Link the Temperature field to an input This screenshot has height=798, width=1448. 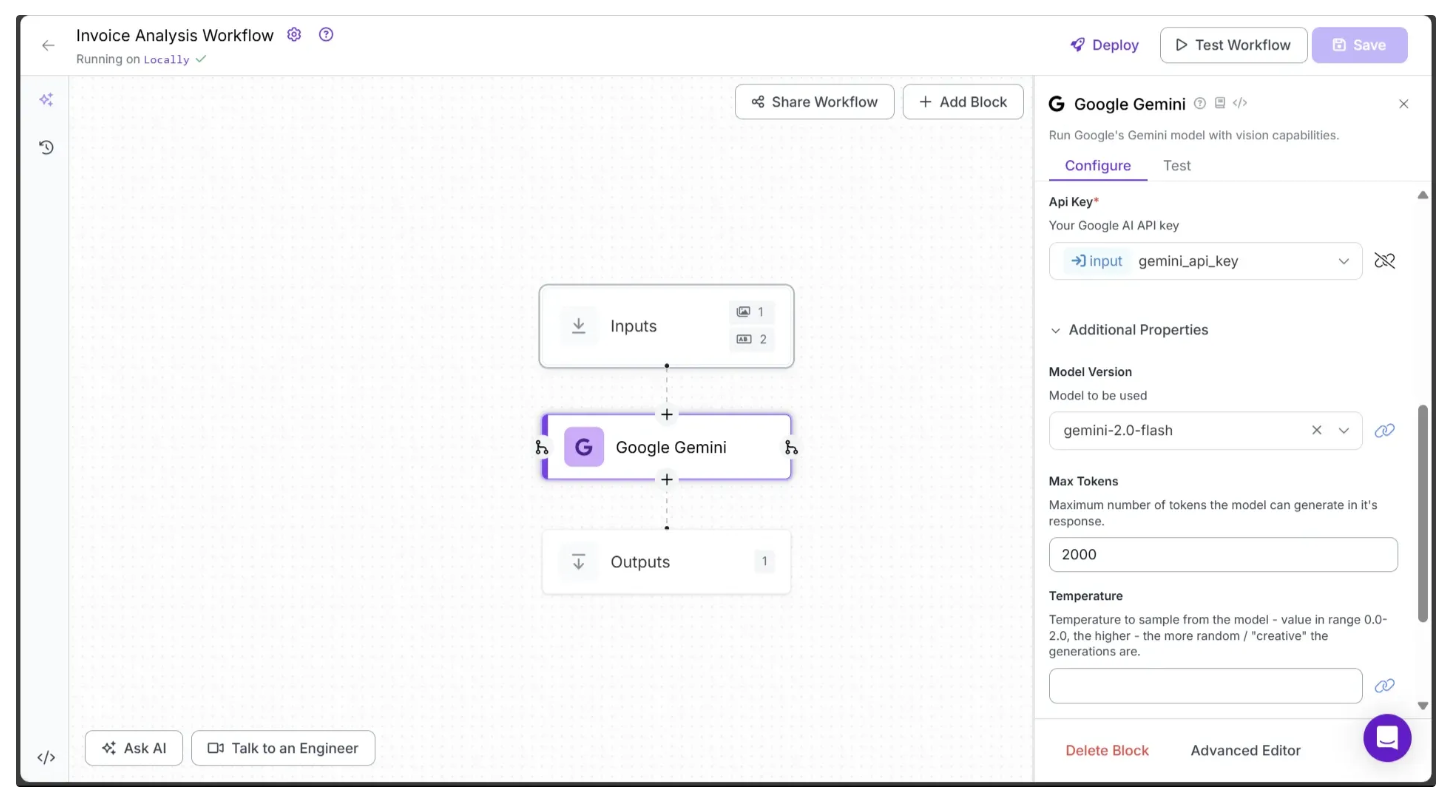[1385, 686]
